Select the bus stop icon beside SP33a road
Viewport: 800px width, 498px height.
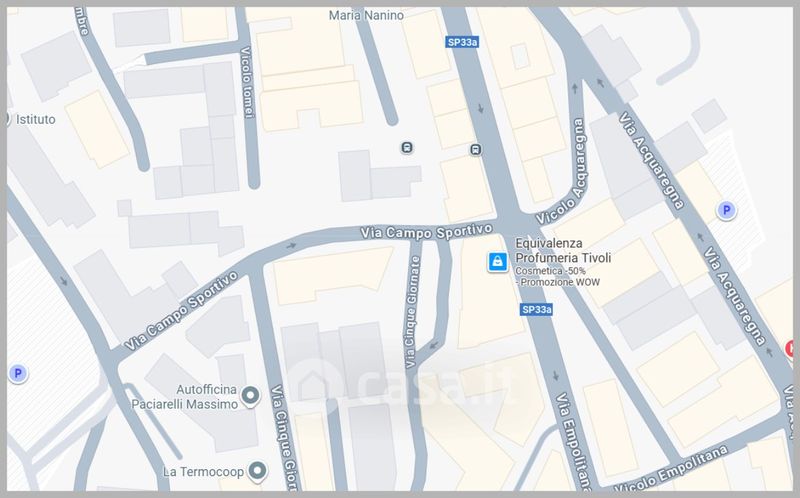tap(476, 150)
